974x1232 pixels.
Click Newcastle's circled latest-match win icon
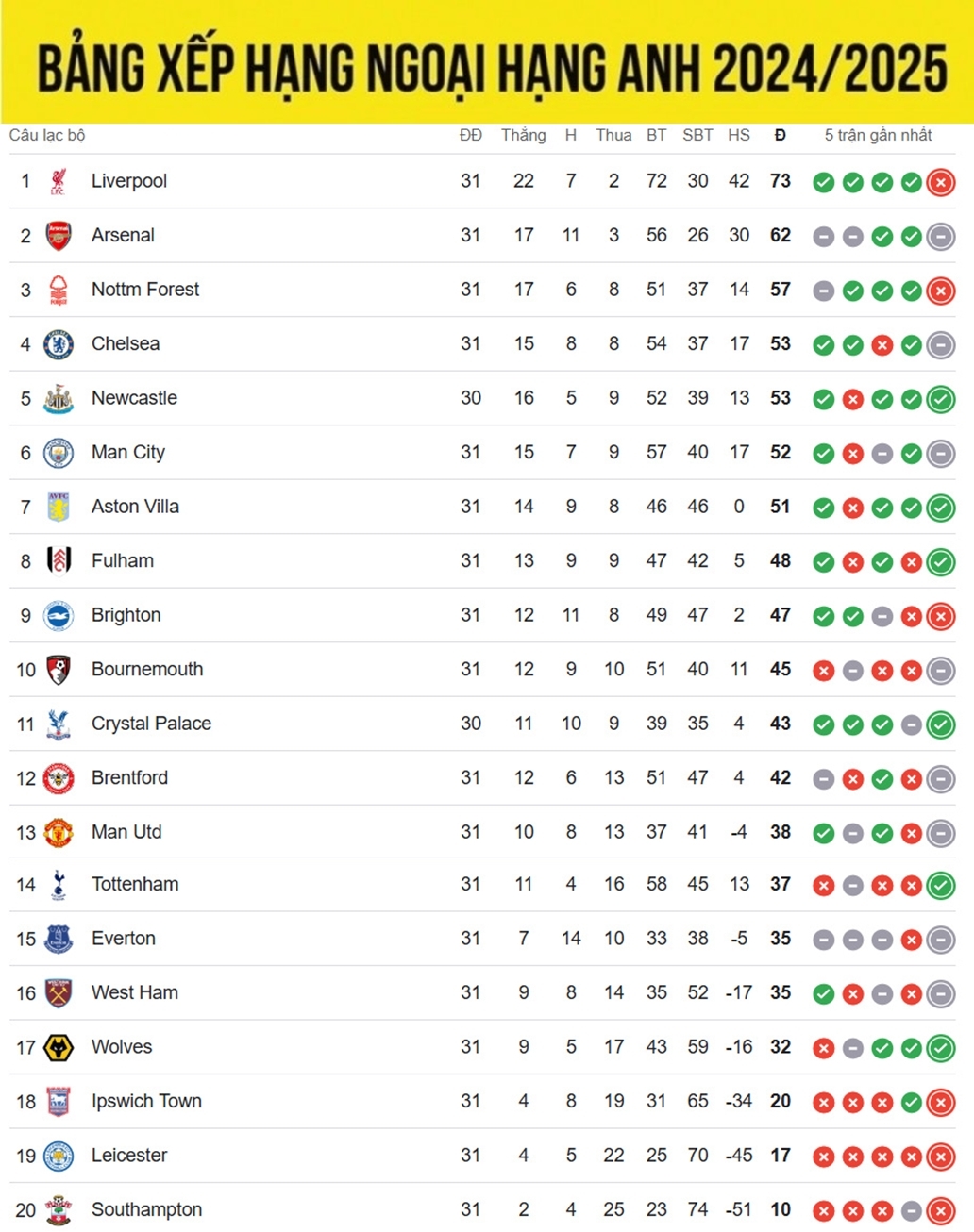point(941,399)
